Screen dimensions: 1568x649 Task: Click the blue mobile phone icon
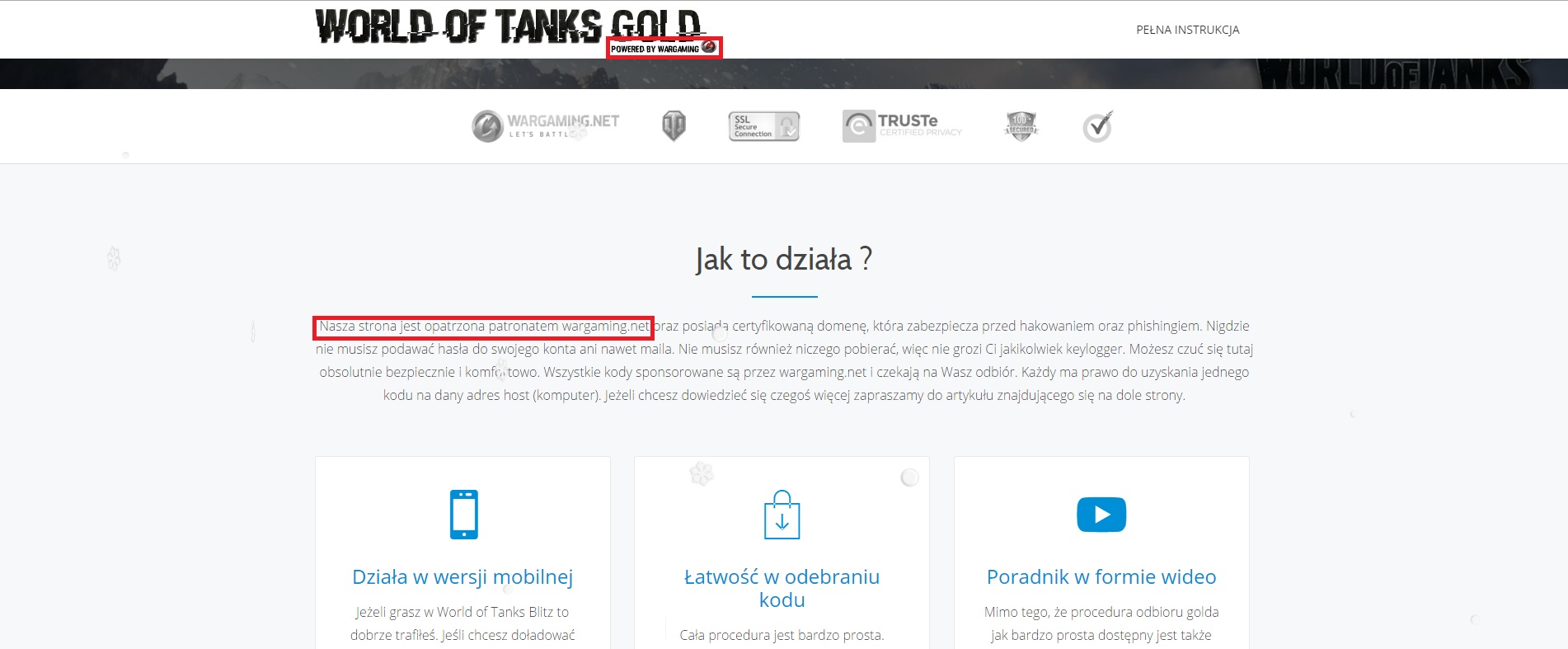pos(463,515)
